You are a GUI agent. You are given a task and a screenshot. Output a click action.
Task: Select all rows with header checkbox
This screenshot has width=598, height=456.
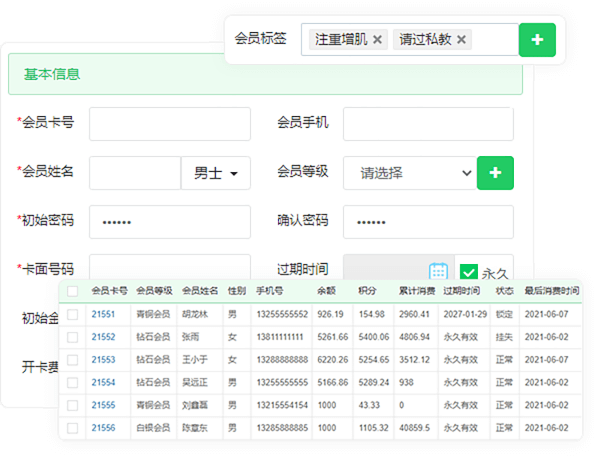coord(72,291)
